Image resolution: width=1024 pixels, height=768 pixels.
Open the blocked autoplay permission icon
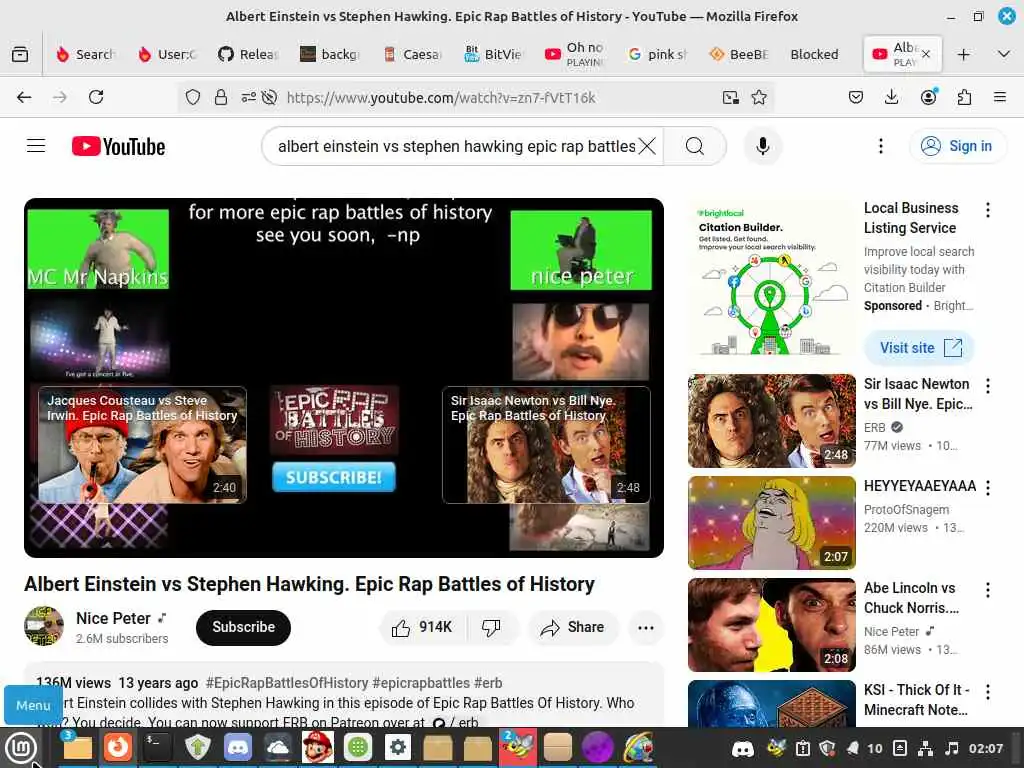[x=268, y=97]
